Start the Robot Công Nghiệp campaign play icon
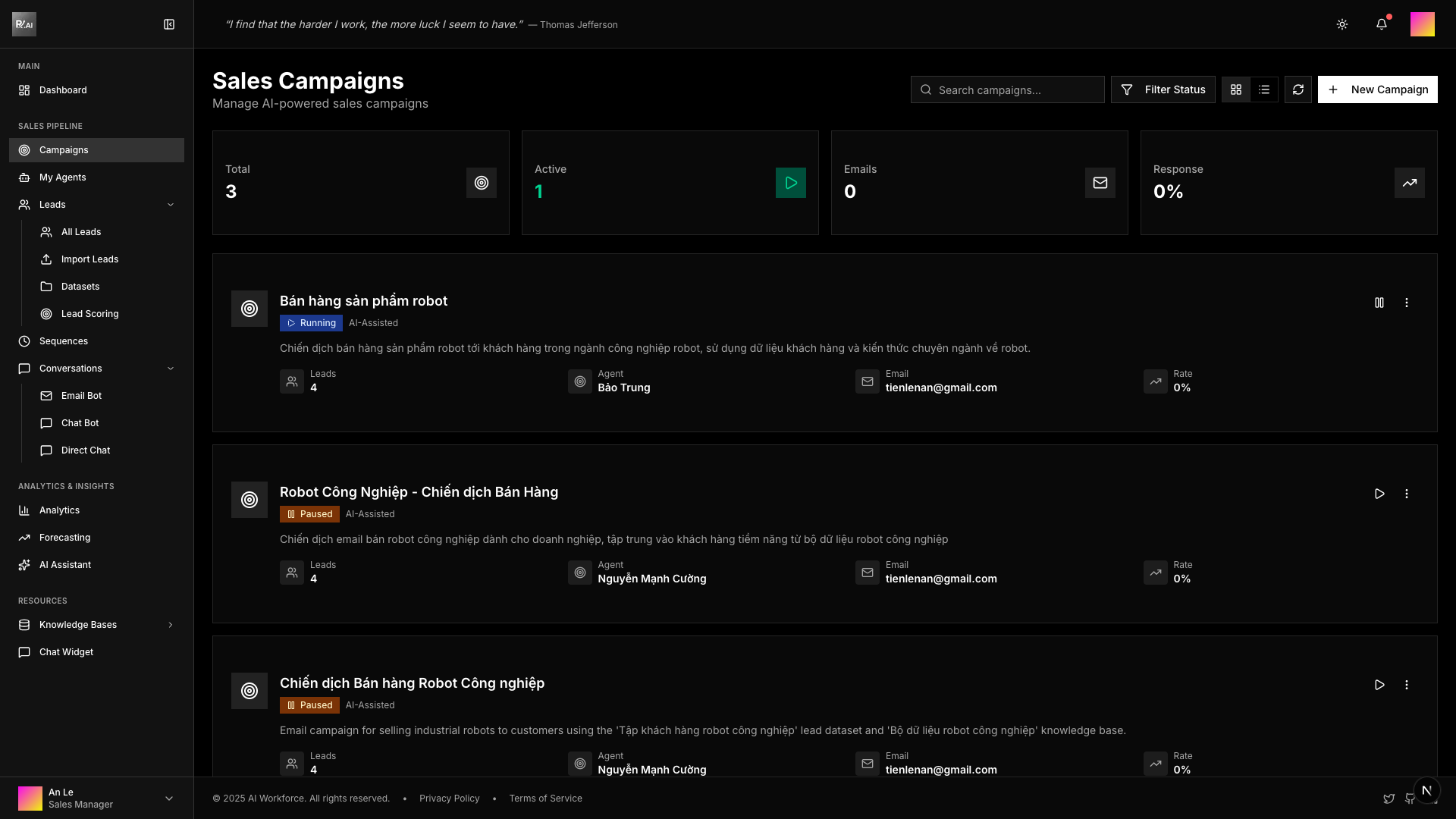Image resolution: width=1456 pixels, height=819 pixels. (1379, 494)
